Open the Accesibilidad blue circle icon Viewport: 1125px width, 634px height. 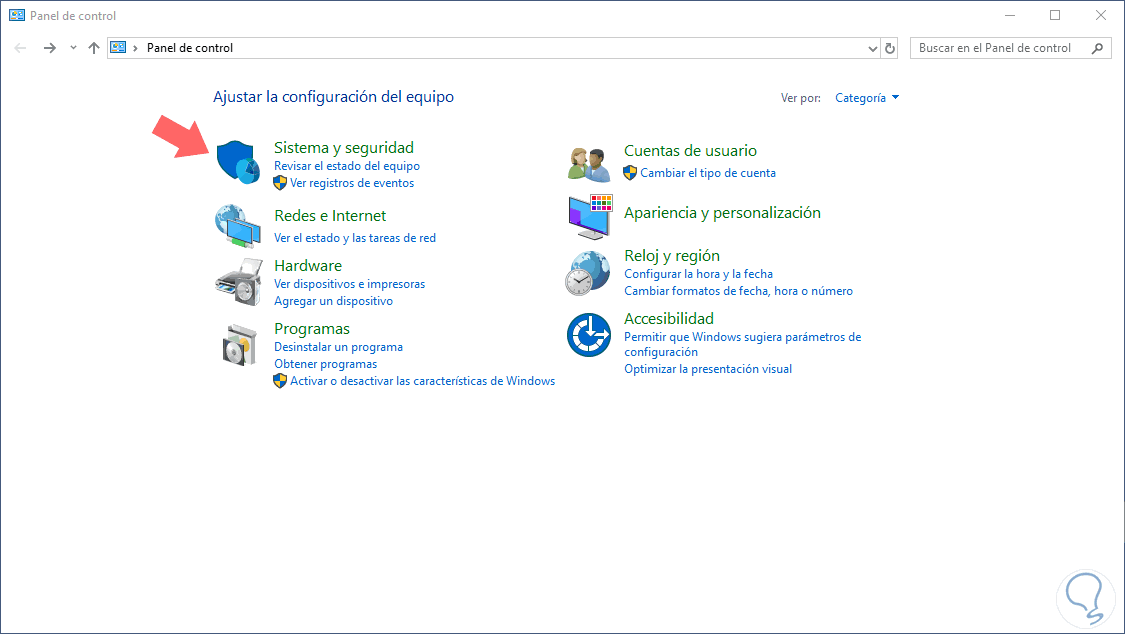[x=588, y=335]
